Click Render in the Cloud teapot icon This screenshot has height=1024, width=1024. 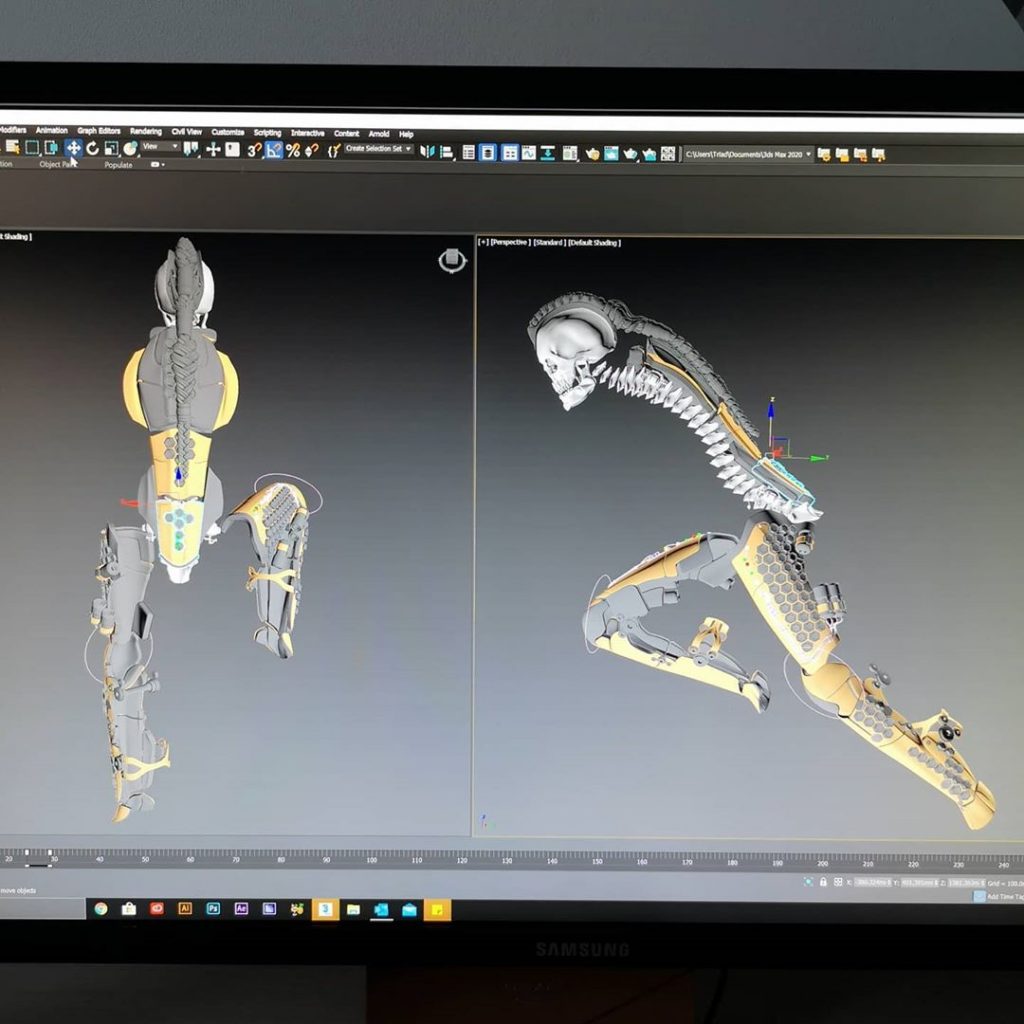[x=649, y=154]
